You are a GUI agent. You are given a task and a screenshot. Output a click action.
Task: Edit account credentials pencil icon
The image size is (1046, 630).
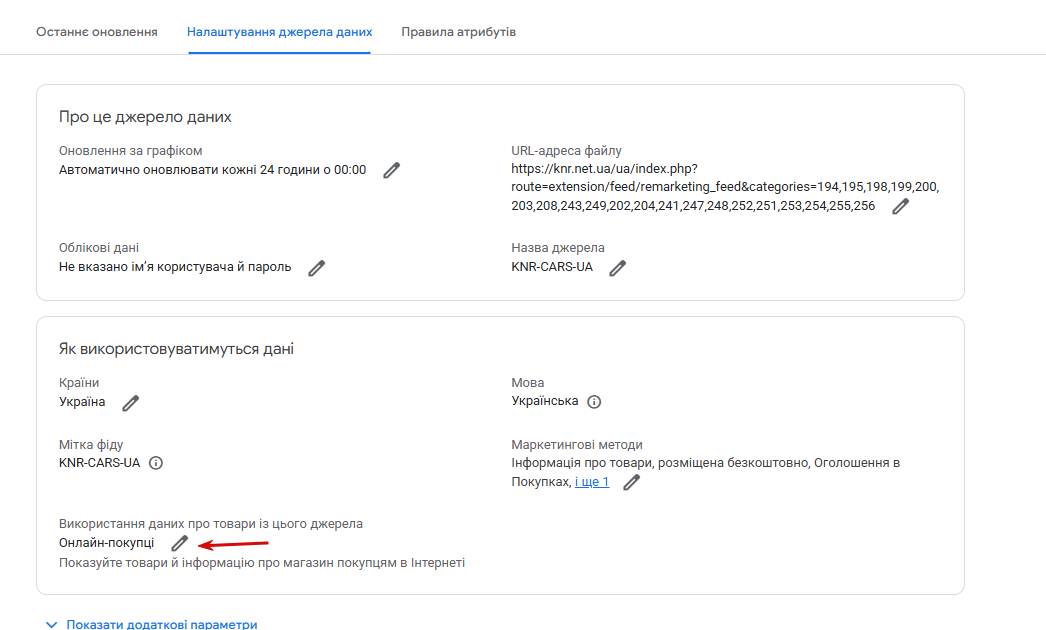(x=316, y=268)
